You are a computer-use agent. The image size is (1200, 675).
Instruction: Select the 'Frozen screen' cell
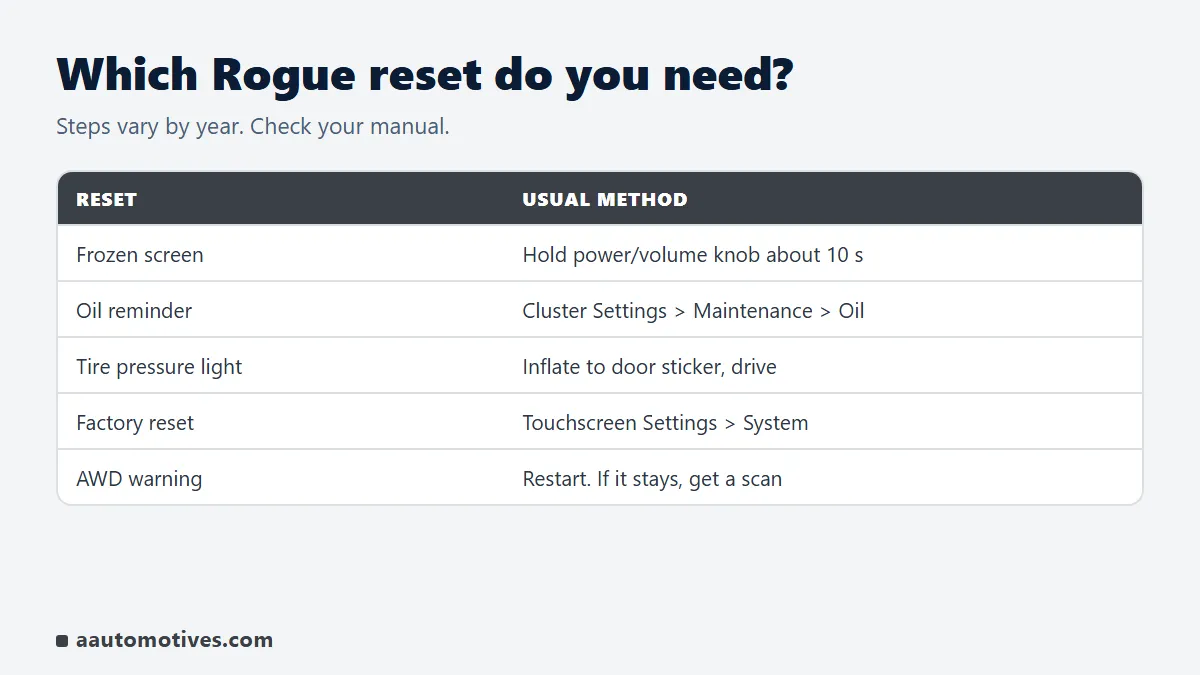pyautogui.click(x=140, y=255)
